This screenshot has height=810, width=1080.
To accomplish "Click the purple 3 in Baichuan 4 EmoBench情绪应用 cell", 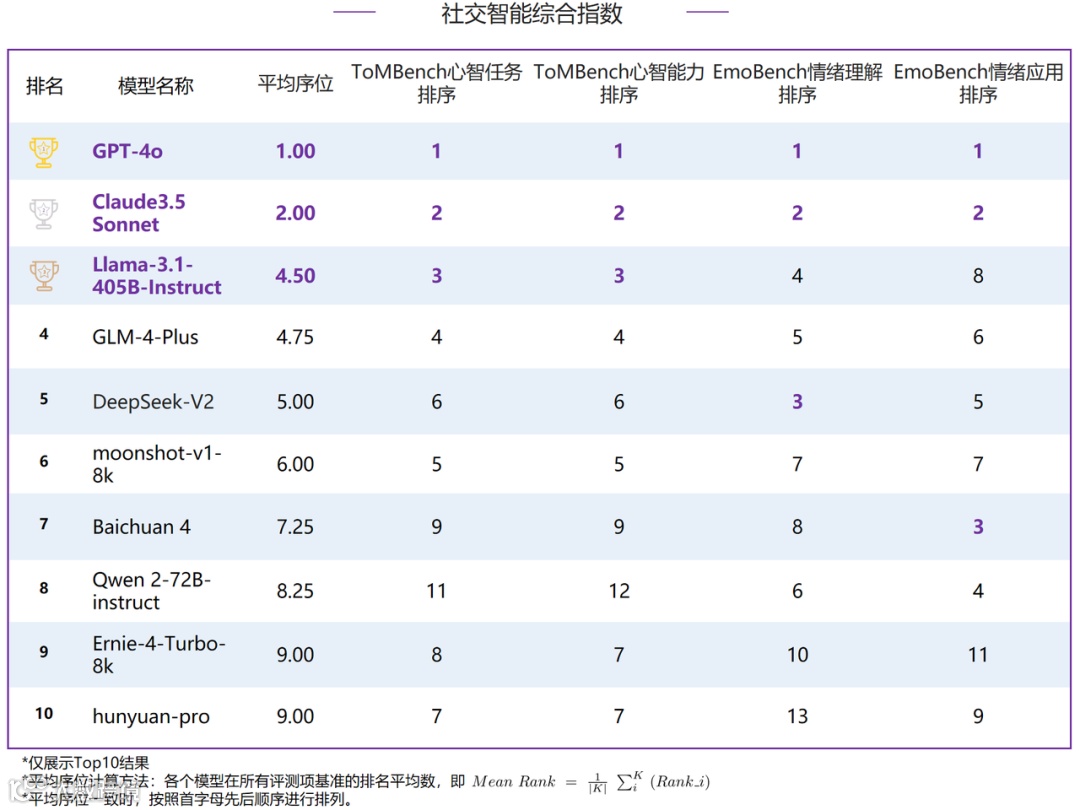I will [x=978, y=527].
